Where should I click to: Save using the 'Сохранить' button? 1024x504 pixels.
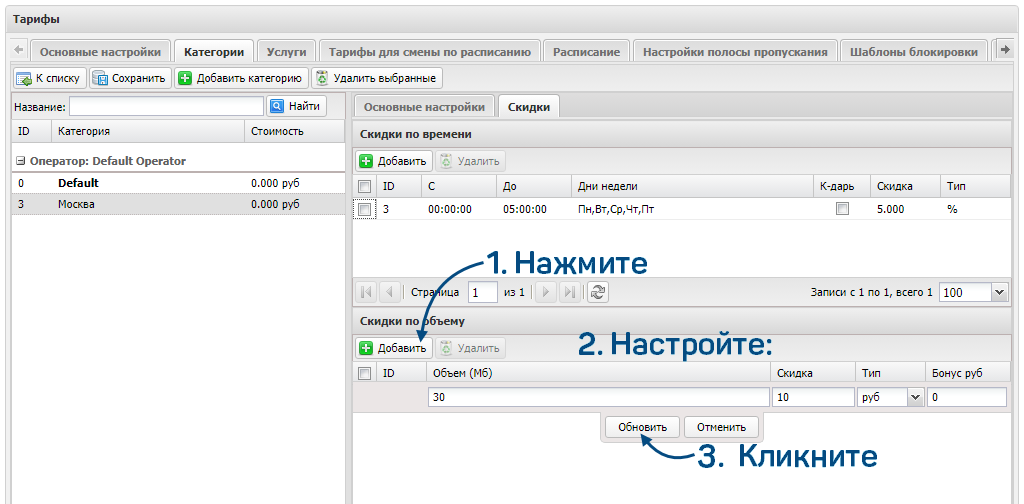pos(131,78)
